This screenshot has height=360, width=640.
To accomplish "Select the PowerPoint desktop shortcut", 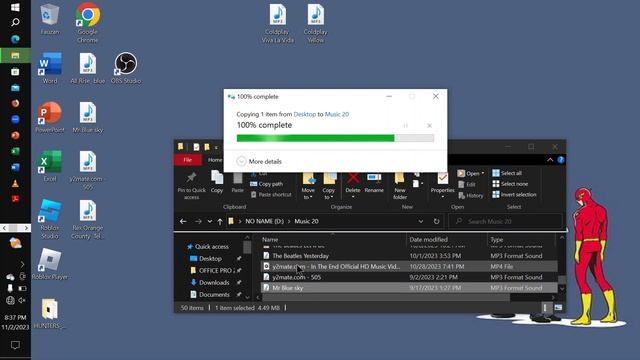I will [x=50, y=117].
